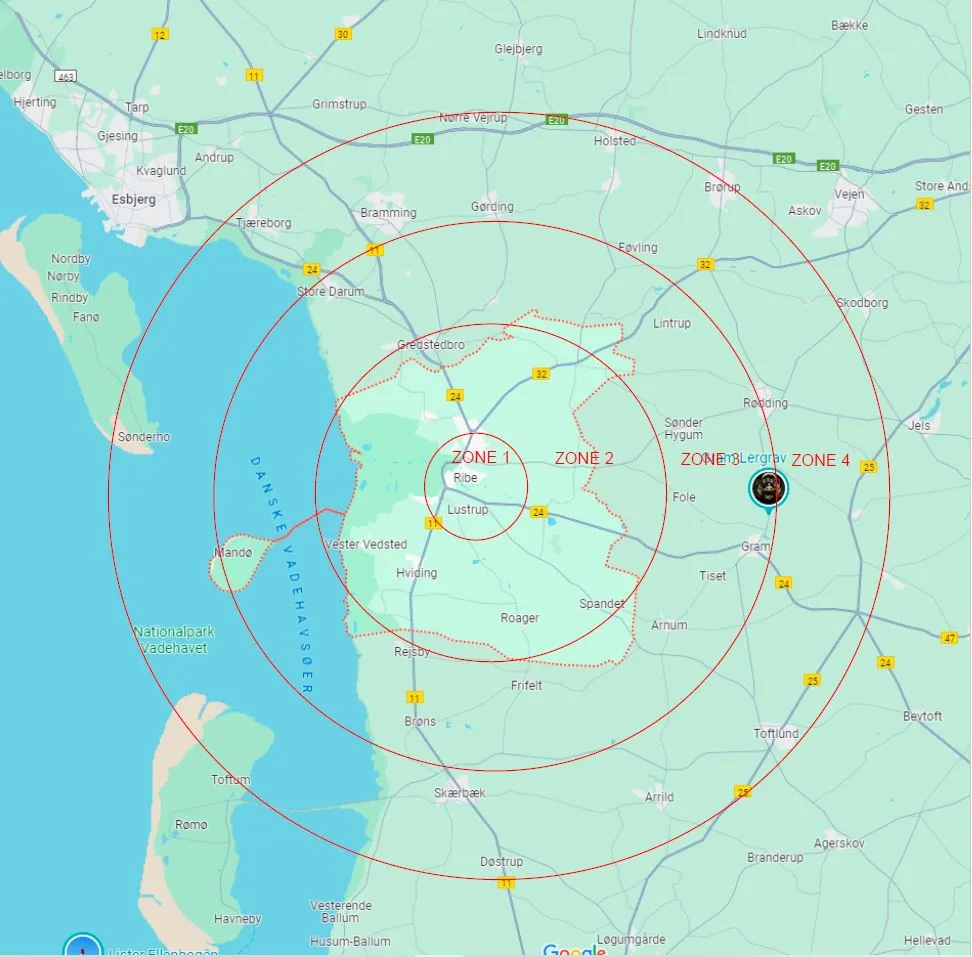Click the route 12 road shield

tap(159, 34)
